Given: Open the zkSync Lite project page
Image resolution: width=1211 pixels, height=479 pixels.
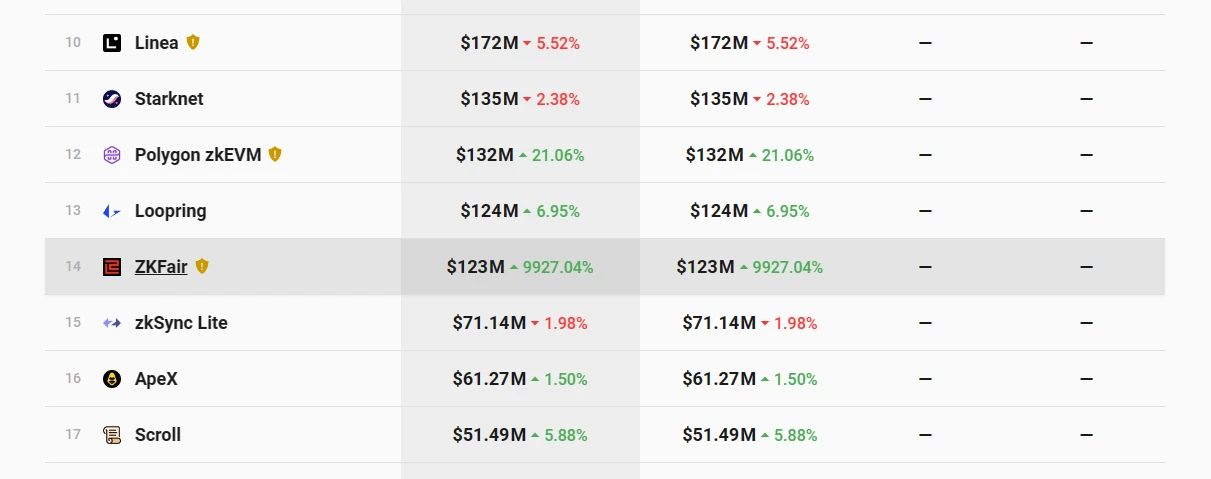Looking at the screenshot, I should [x=181, y=323].
